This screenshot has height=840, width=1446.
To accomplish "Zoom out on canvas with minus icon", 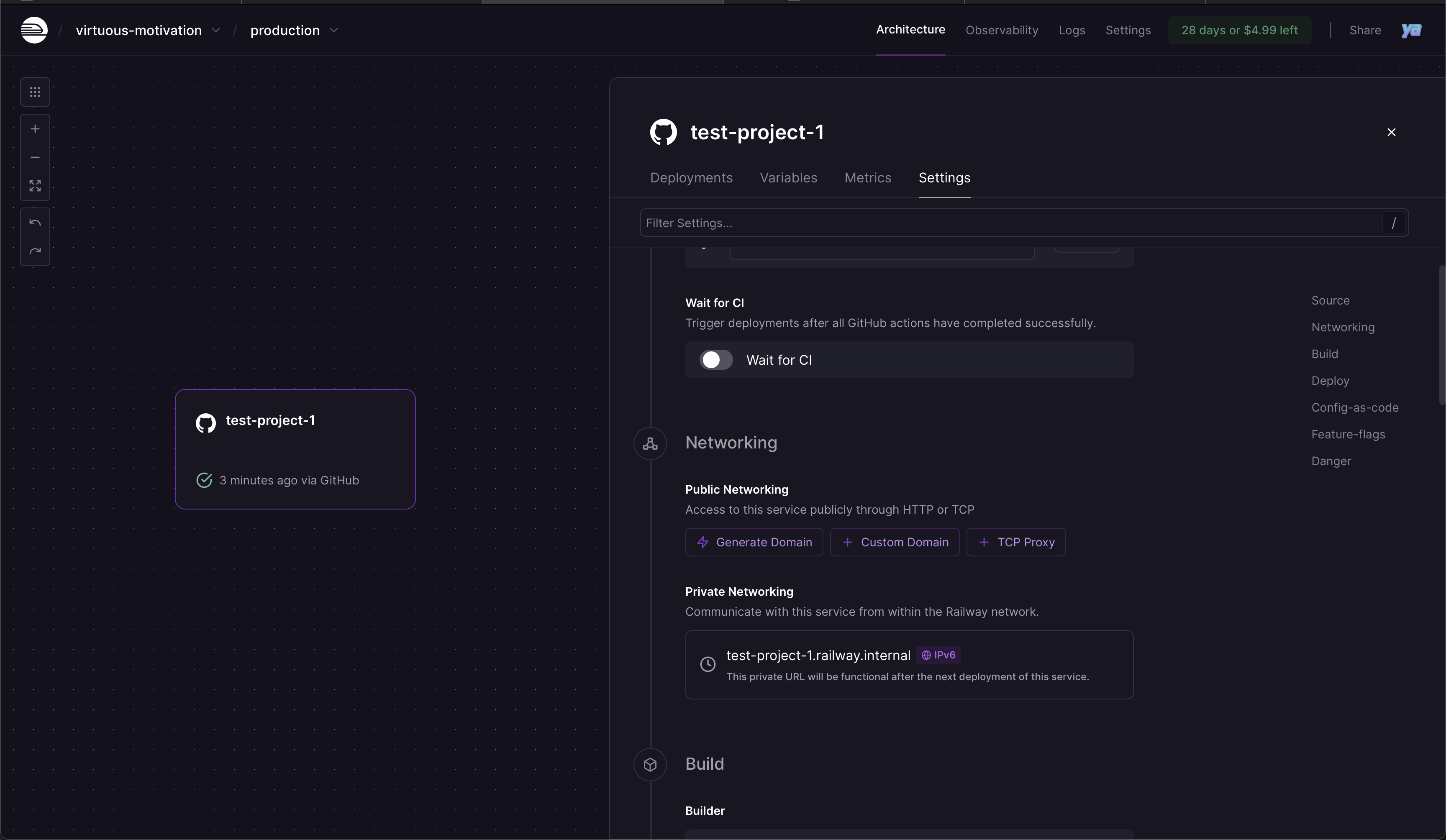I will (x=35, y=157).
